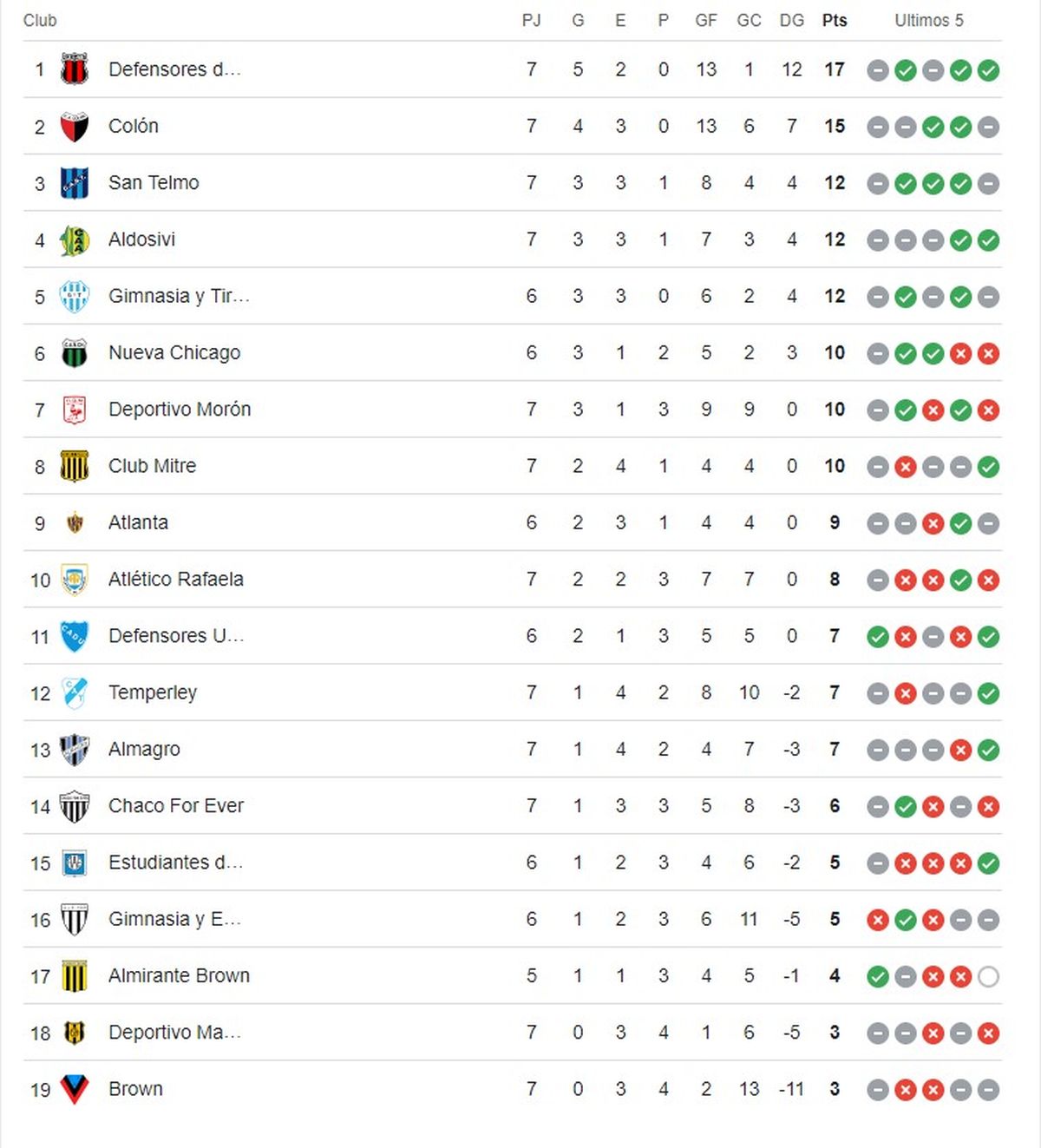1041x1148 pixels.
Task: Click Almirante Brown's empty upcoming match circle
Action: (x=988, y=977)
